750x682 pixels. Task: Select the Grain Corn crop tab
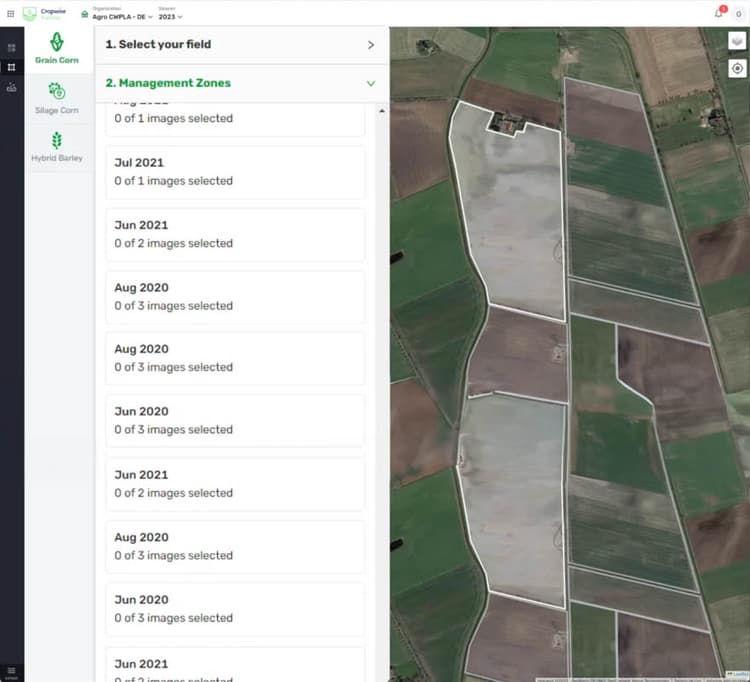[x=57, y=49]
